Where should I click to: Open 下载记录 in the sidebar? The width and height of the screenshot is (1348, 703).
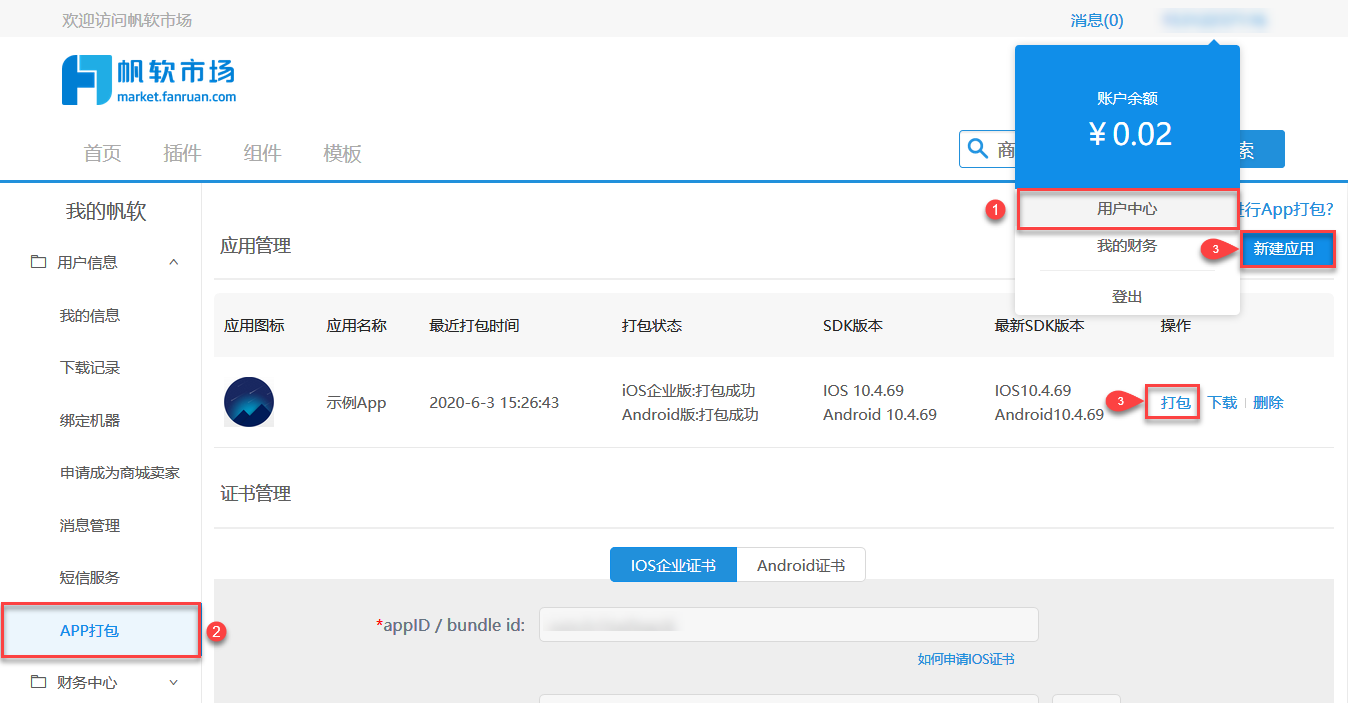tap(90, 367)
